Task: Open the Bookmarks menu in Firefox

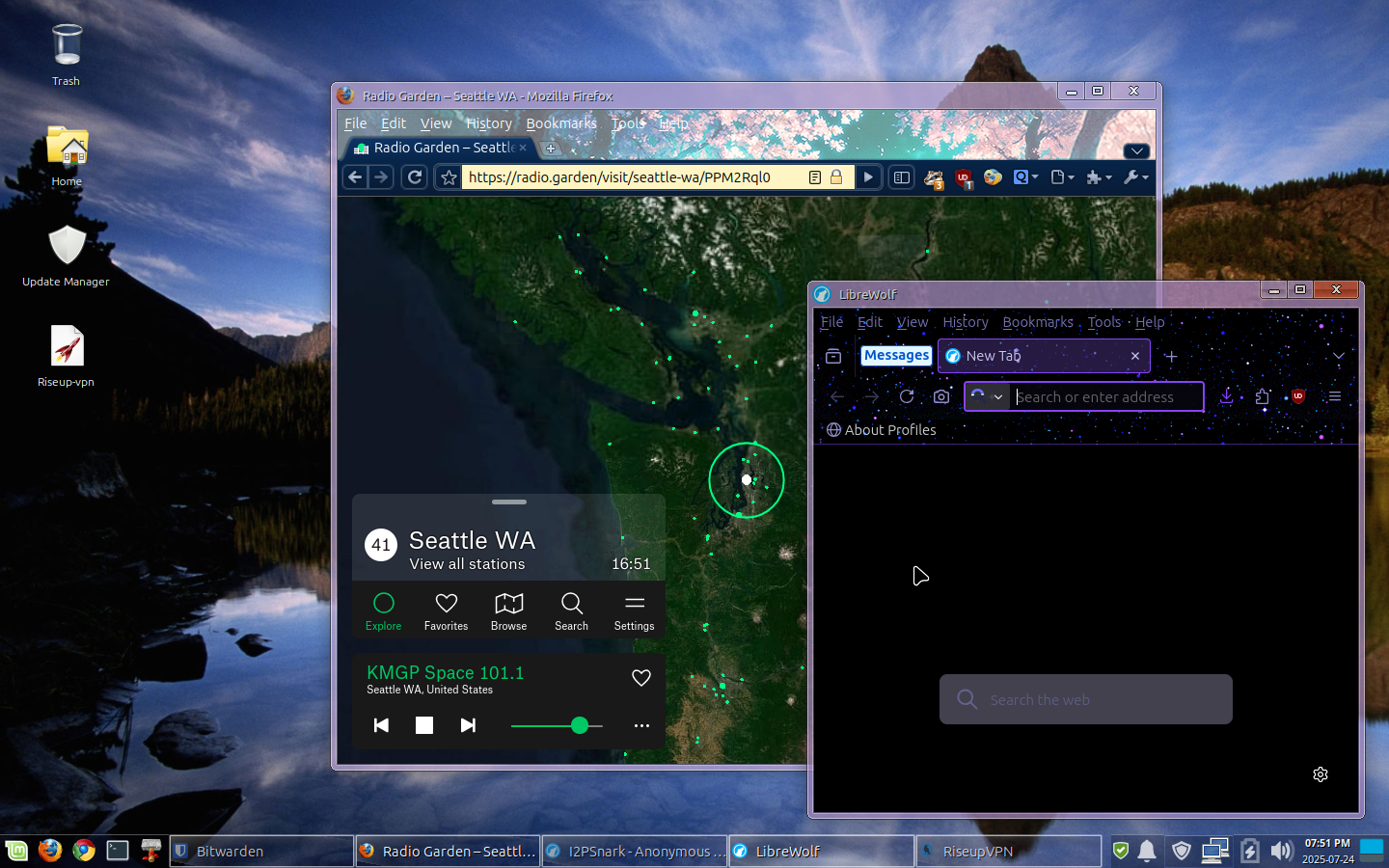Action: pos(561,123)
